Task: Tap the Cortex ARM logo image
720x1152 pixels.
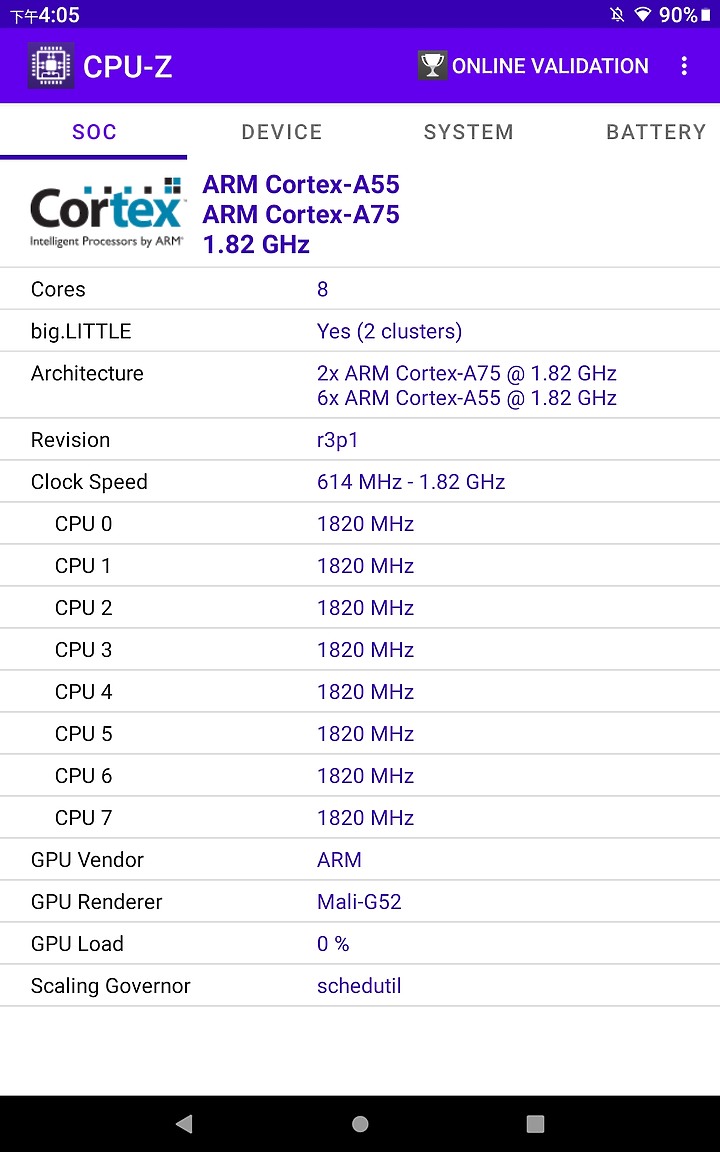Action: (106, 213)
